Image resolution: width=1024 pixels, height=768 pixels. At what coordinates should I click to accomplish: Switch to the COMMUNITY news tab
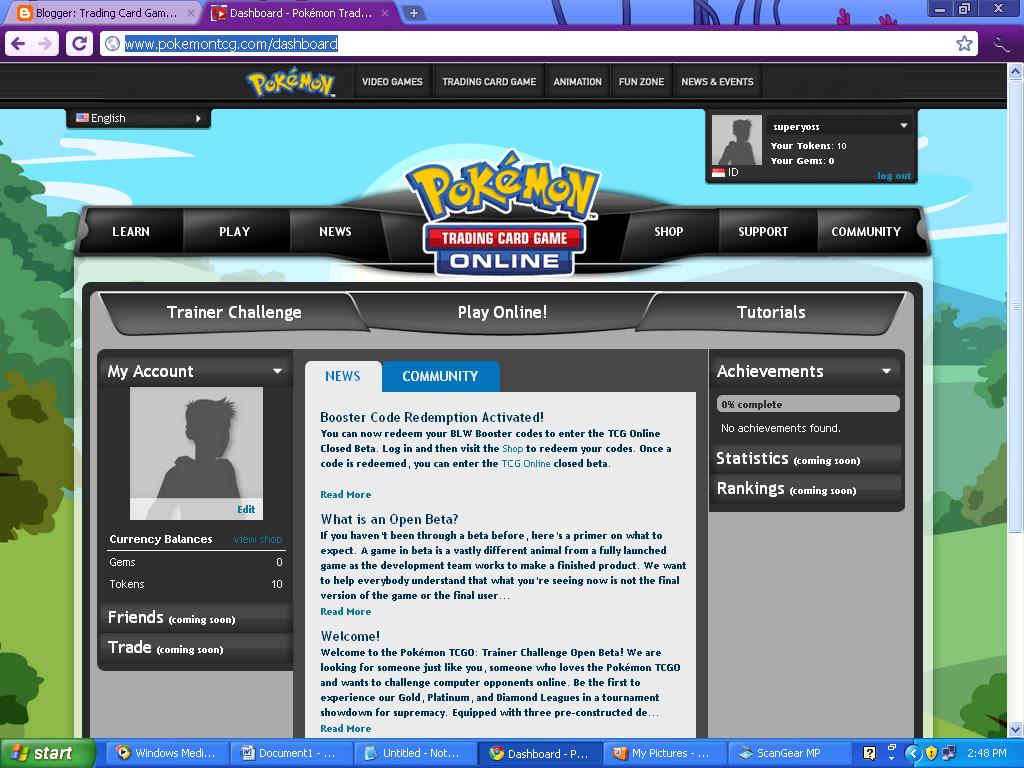[440, 376]
